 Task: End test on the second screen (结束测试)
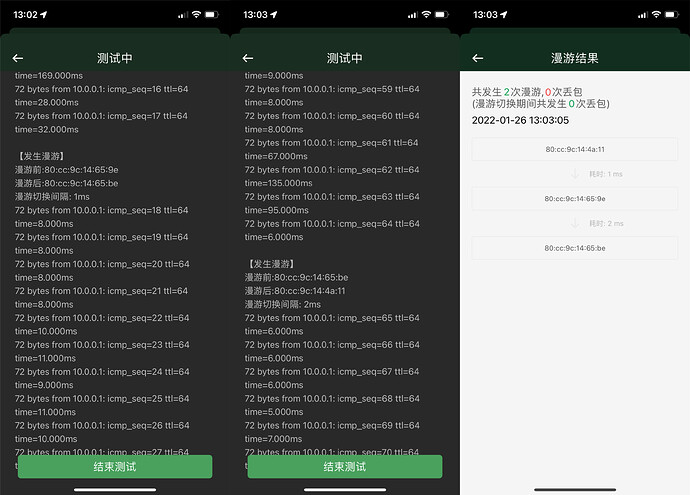pos(345,466)
